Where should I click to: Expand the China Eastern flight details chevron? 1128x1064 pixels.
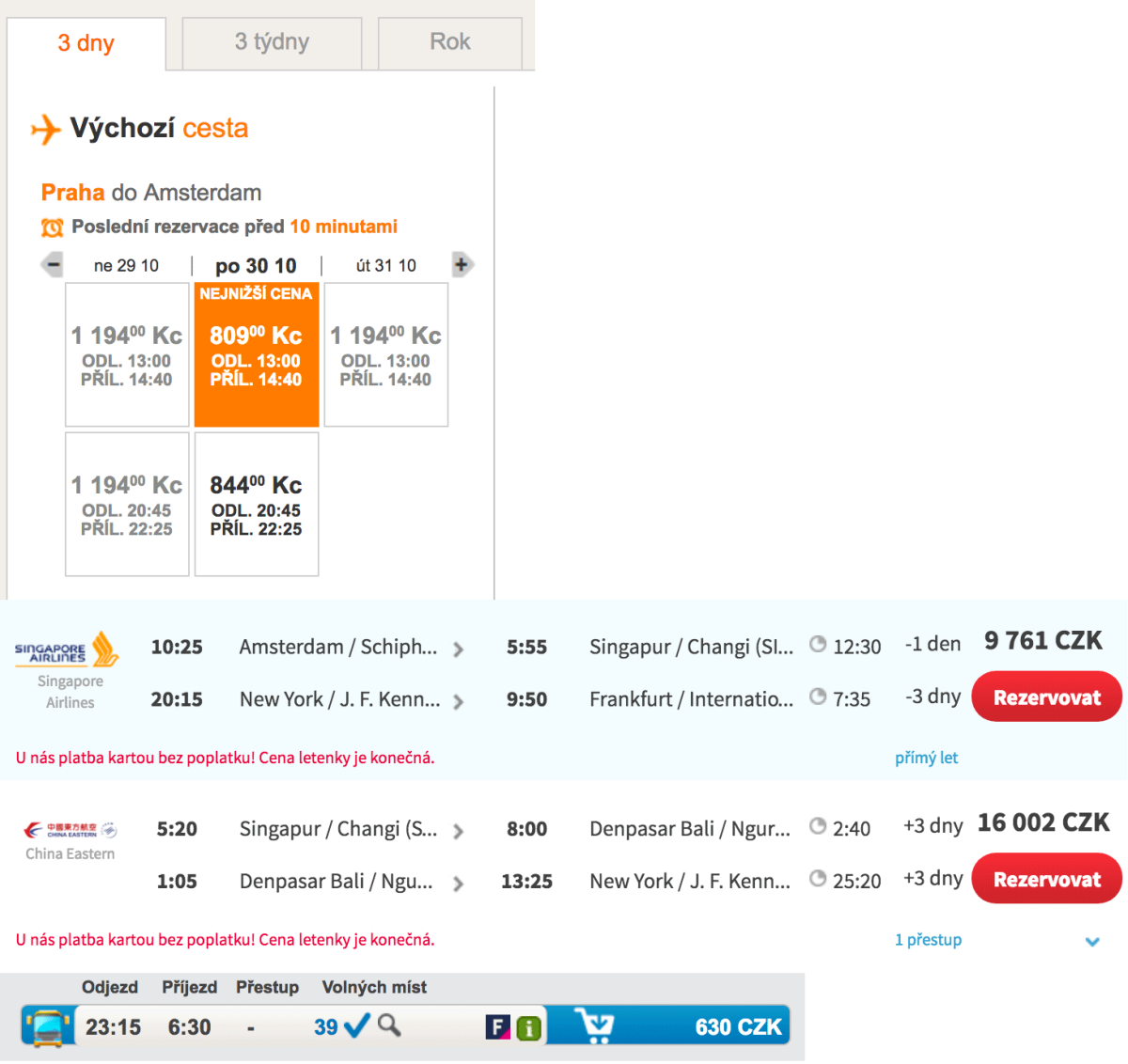coord(1092,941)
